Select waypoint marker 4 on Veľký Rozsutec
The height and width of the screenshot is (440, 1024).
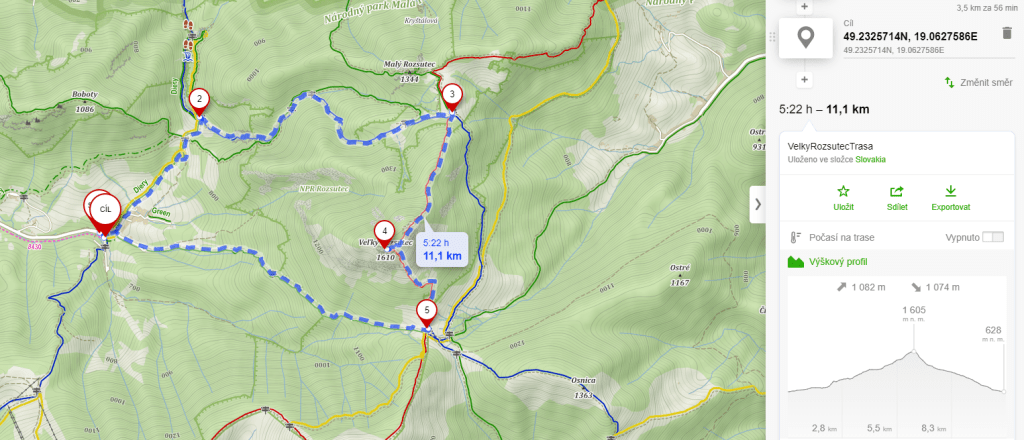[385, 234]
